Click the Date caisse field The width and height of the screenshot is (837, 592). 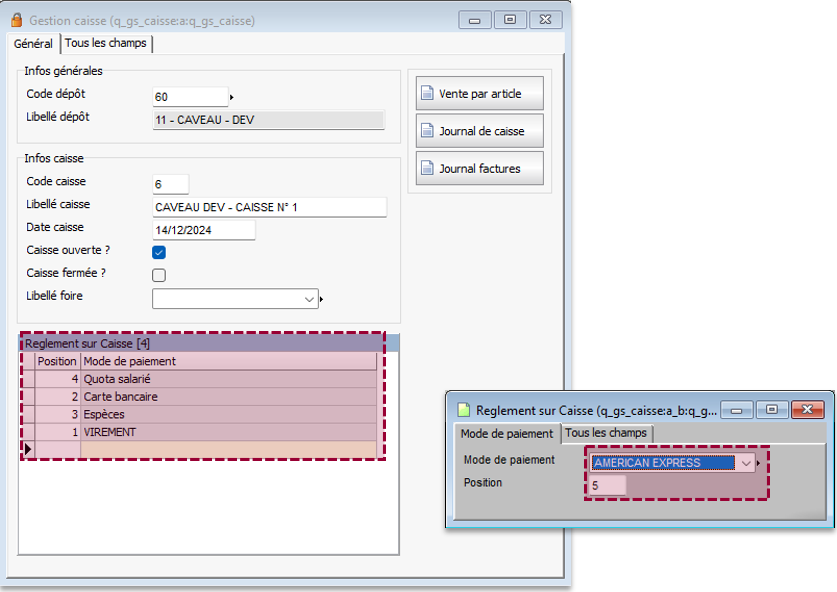[x=204, y=230]
